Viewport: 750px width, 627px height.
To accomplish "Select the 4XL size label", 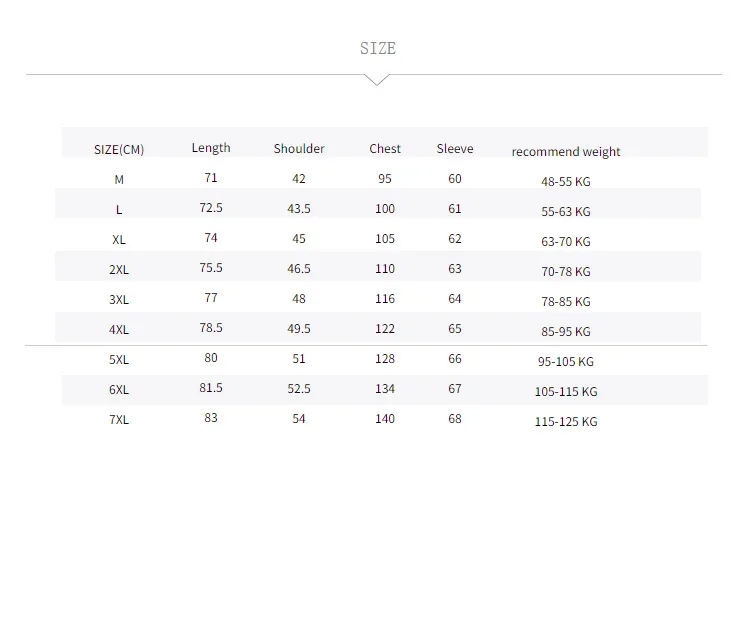I will click(x=119, y=330).
